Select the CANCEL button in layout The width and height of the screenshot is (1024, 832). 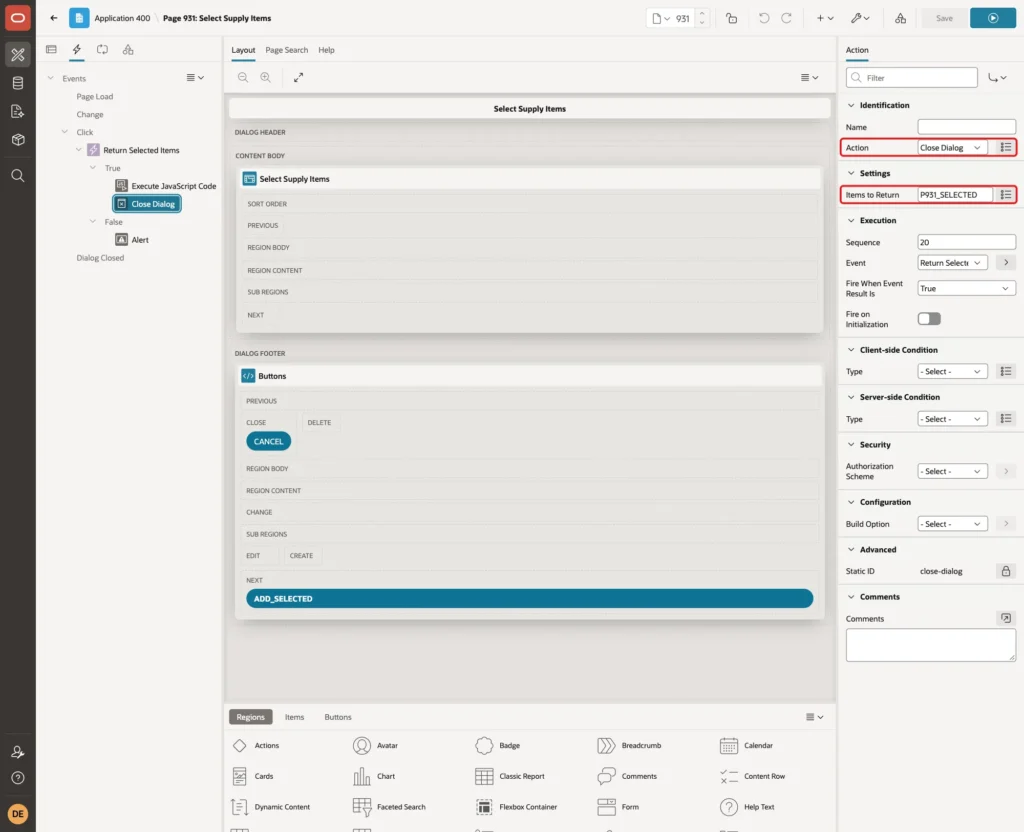click(x=268, y=441)
